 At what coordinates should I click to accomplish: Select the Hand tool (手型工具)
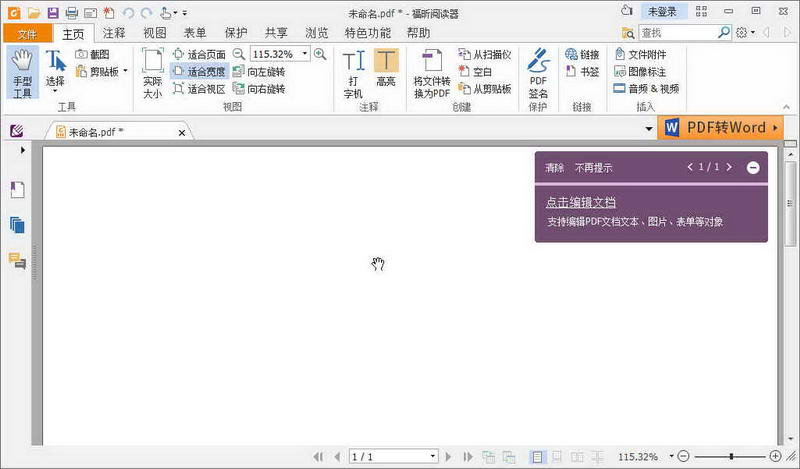pyautogui.click(x=22, y=73)
